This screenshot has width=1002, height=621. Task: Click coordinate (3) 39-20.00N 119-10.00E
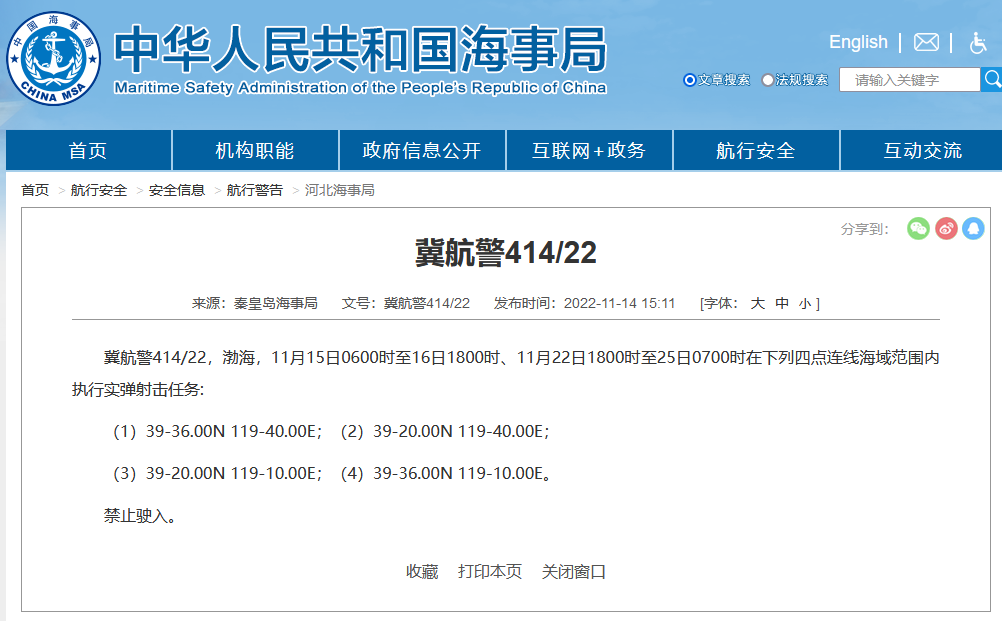(217, 473)
